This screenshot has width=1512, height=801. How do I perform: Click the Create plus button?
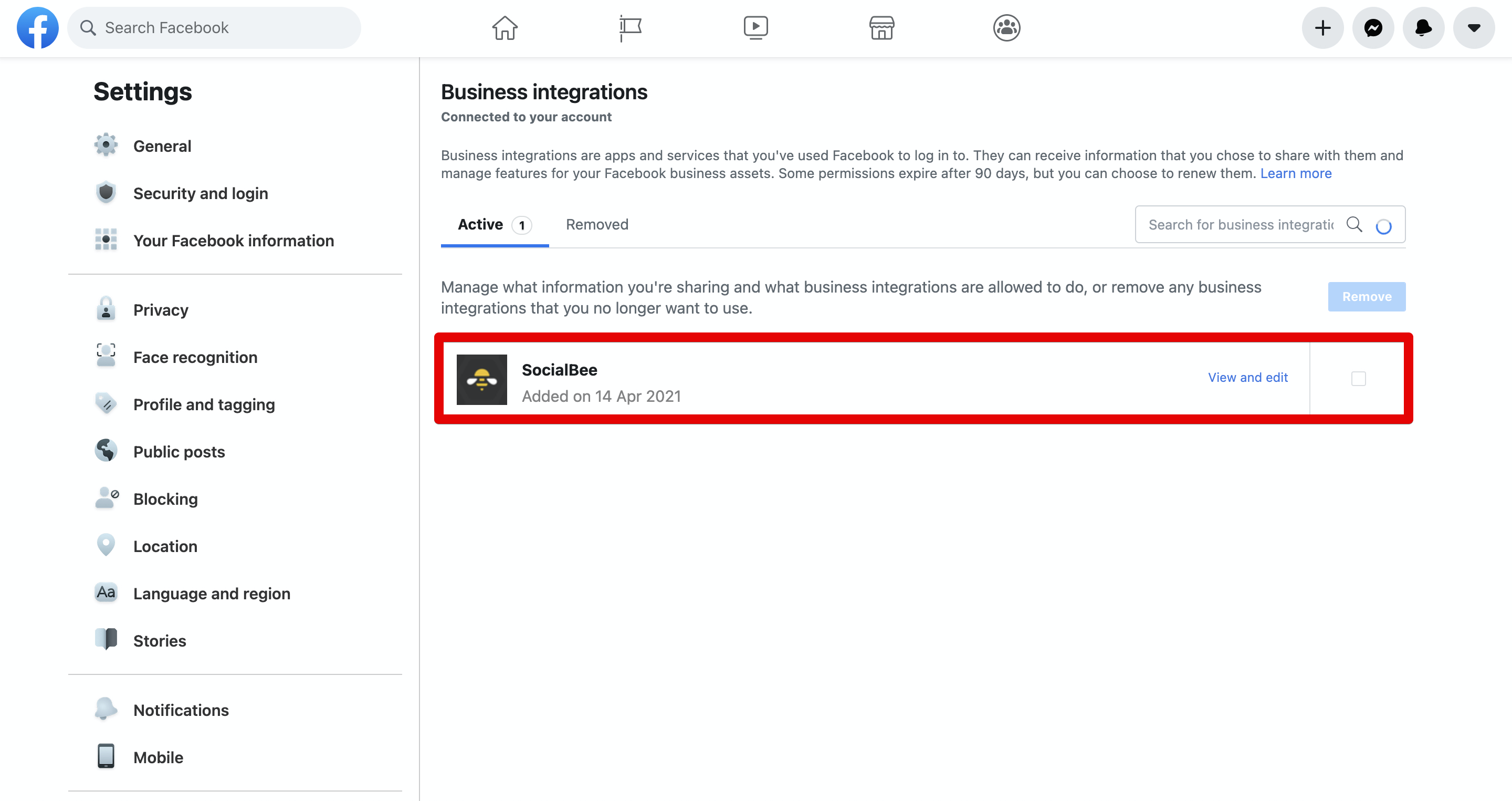[1322, 28]
